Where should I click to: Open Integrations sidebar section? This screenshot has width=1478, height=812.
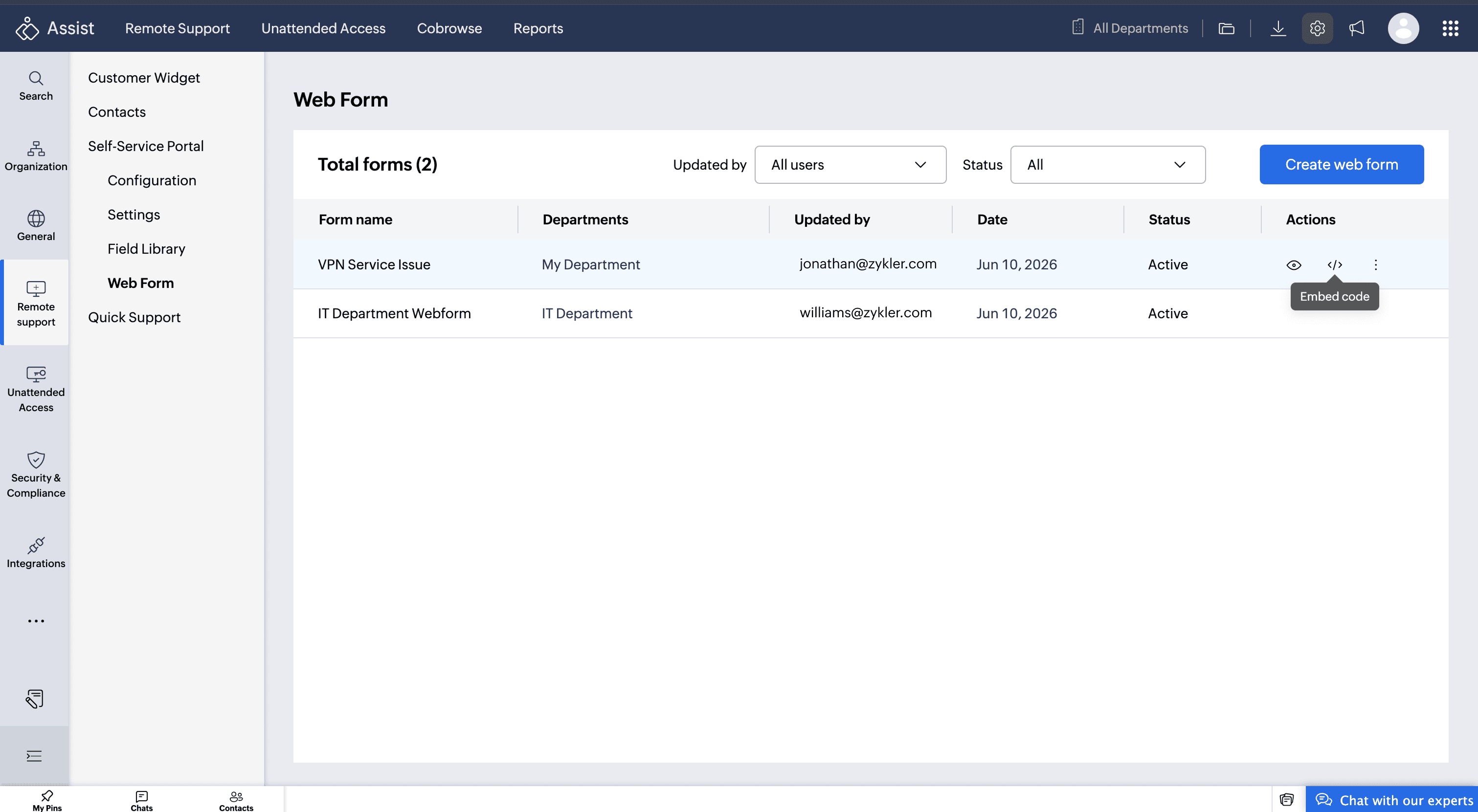(x=36, y=553)
